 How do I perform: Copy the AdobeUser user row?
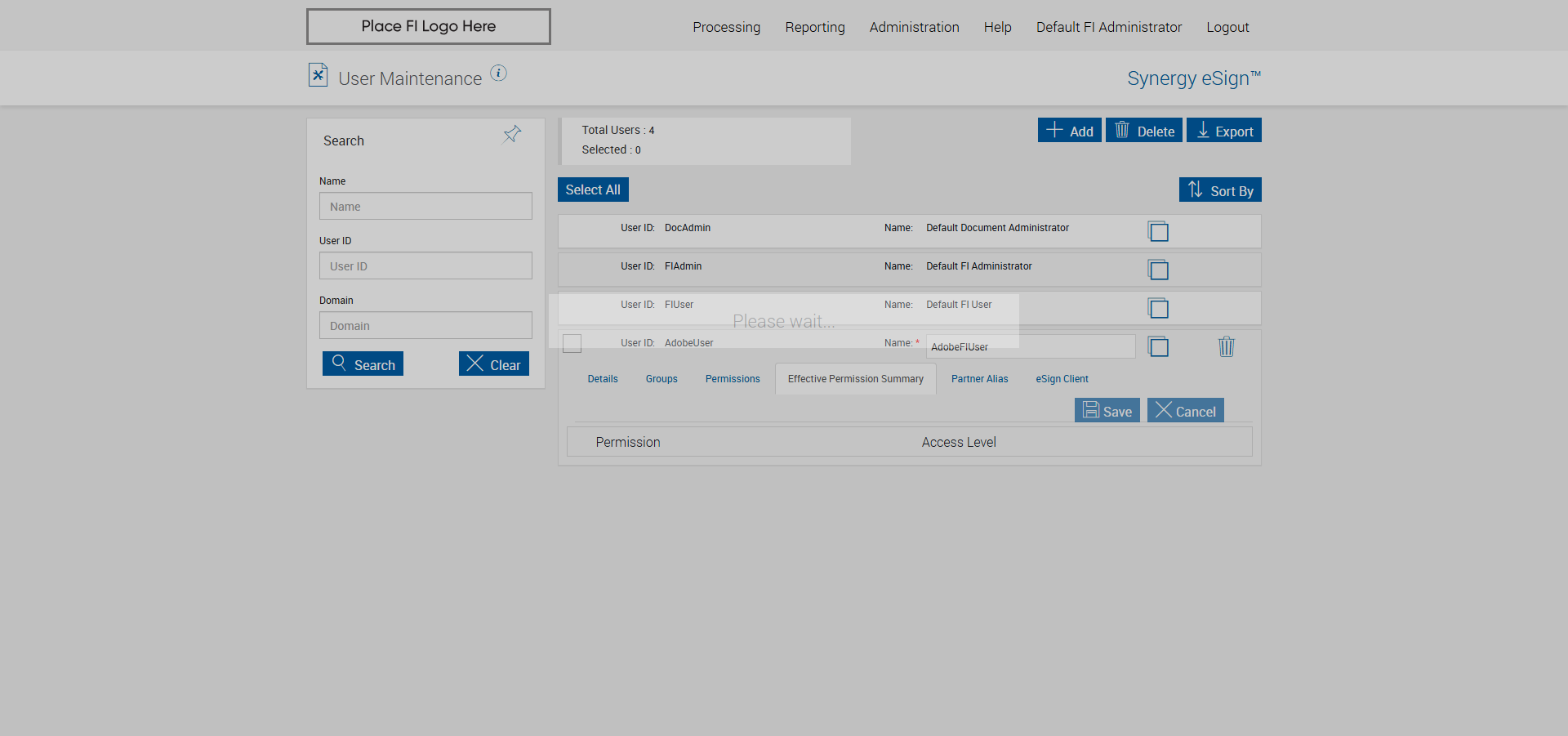pos(1158,346)
